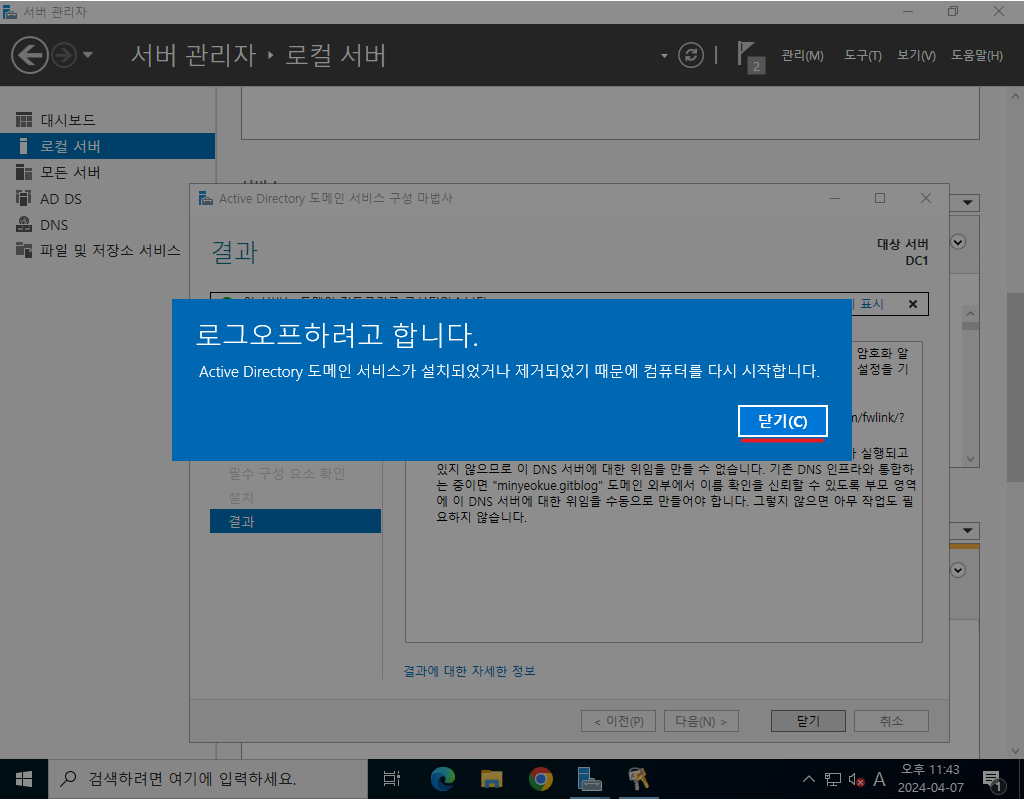Open the 결과에 대한 자세한 정보 link

coord(469,671)
